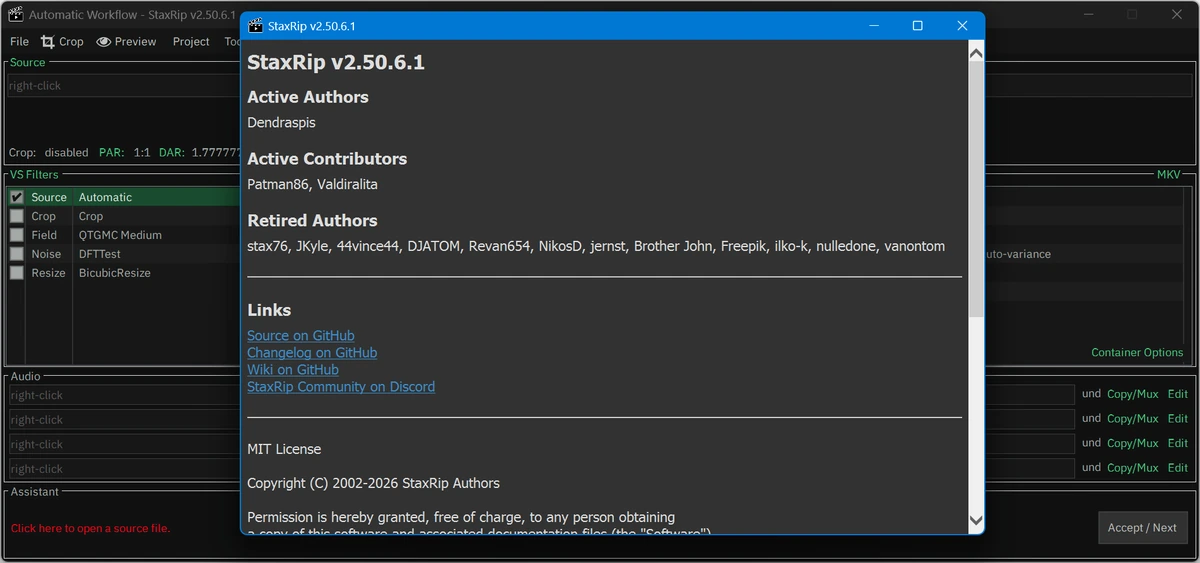Enable the Noise filter checkbox

point(17,254)
